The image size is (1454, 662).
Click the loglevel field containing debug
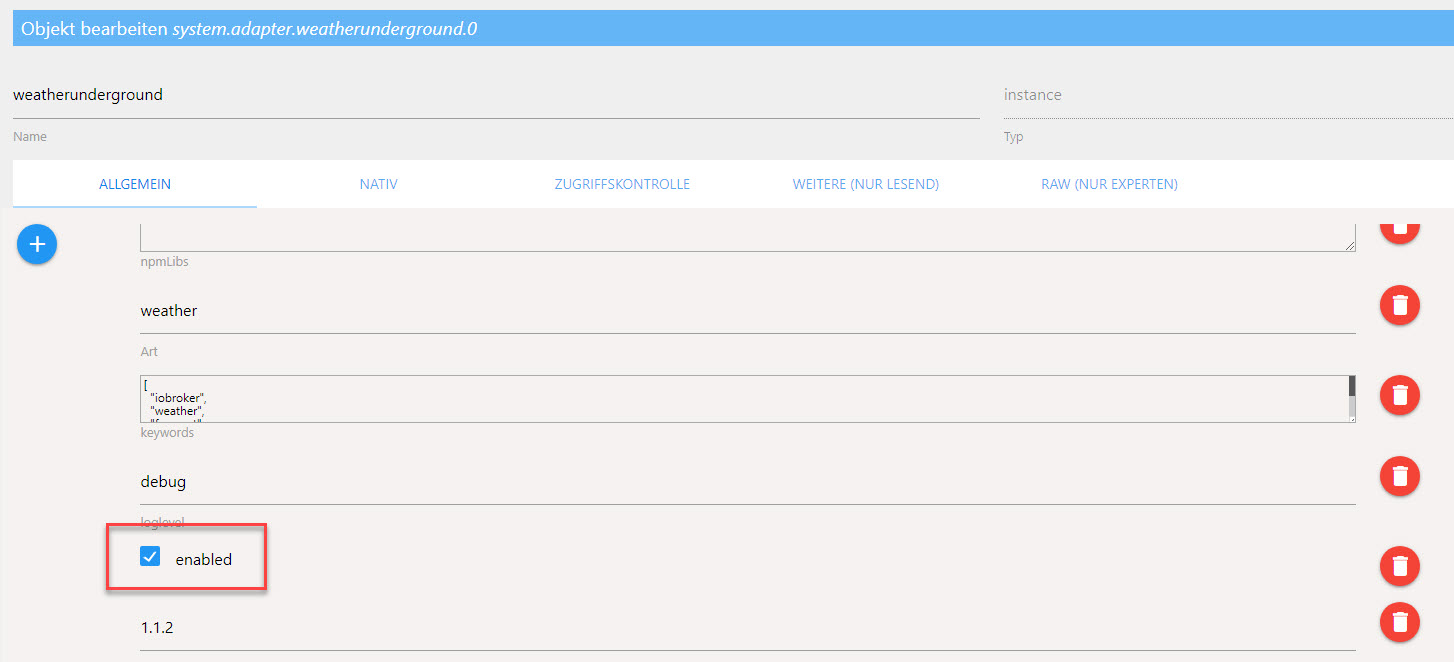click(748, 482)
